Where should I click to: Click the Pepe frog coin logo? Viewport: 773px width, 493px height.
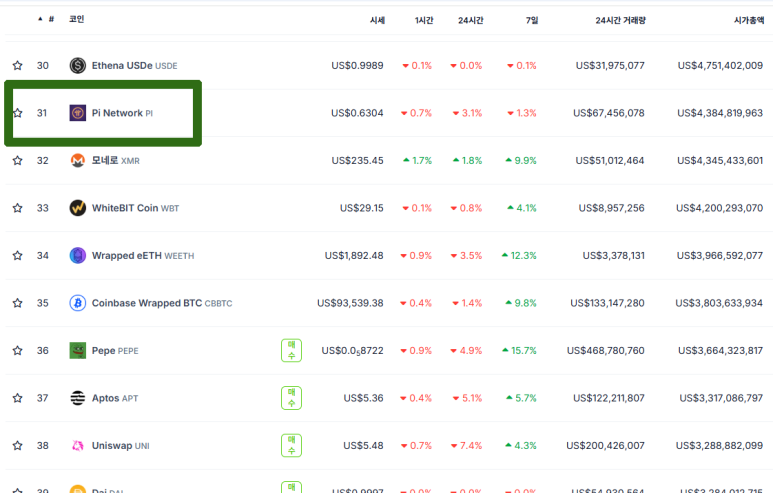(77, 351)
